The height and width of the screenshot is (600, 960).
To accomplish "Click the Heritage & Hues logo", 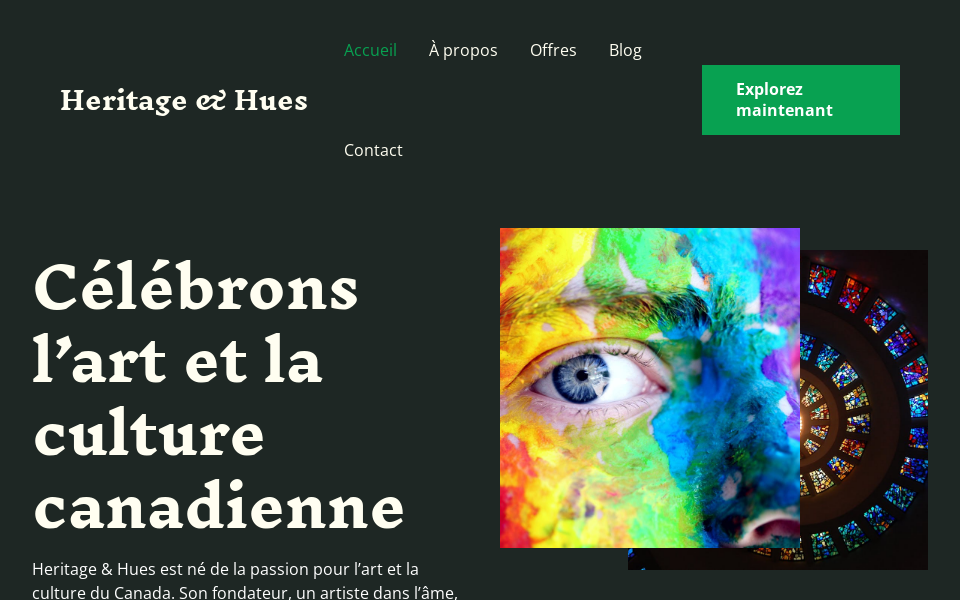I will (184, 100).
